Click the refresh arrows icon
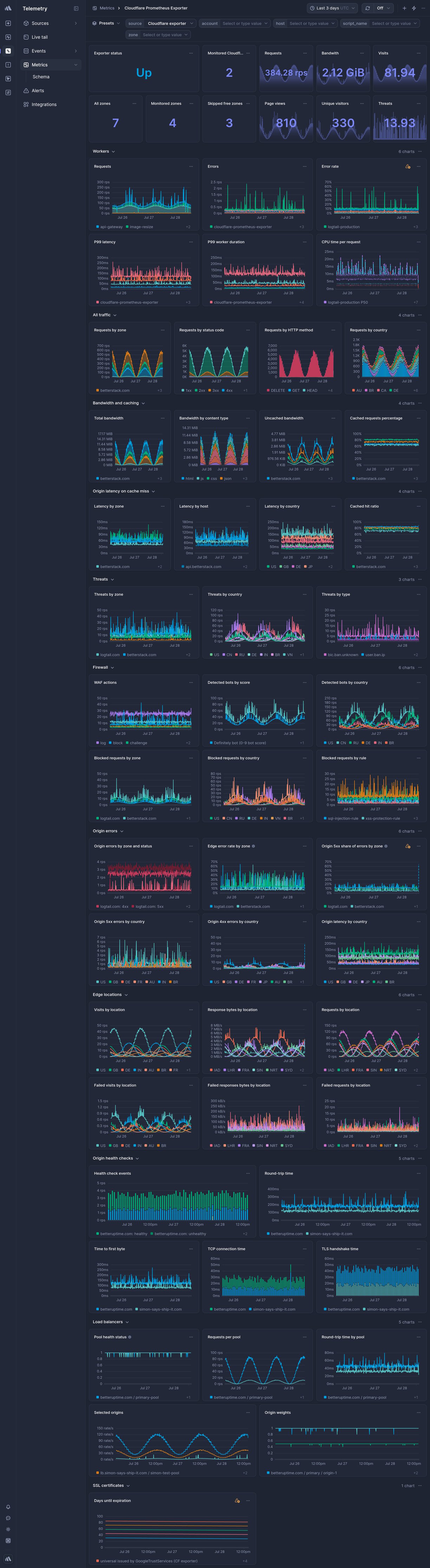The image size is (430, 1568). [x=367, y=8]
